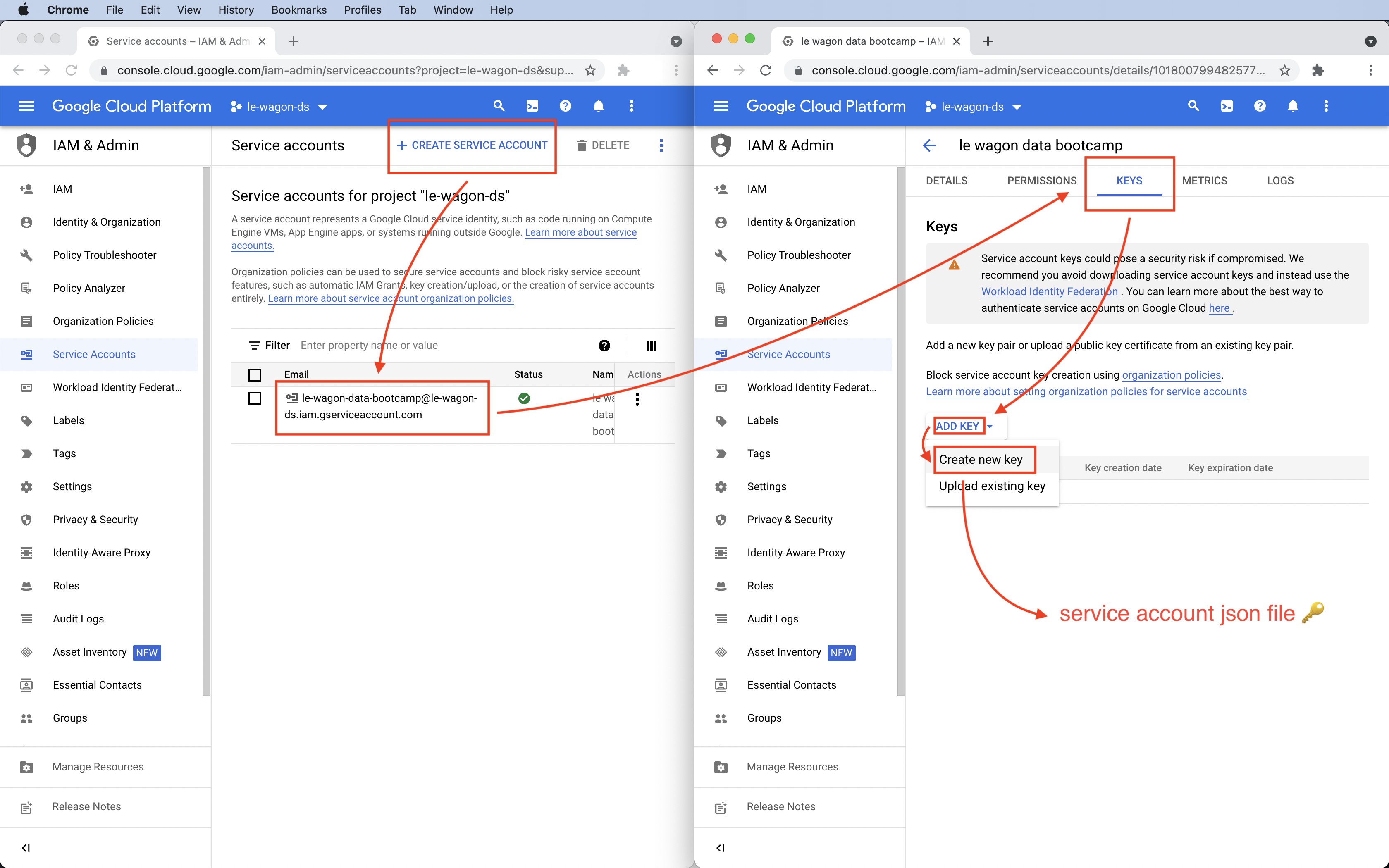The image size is (1389, 868).
Task: Click the DELETE button
Action: [x=603, y=146]
